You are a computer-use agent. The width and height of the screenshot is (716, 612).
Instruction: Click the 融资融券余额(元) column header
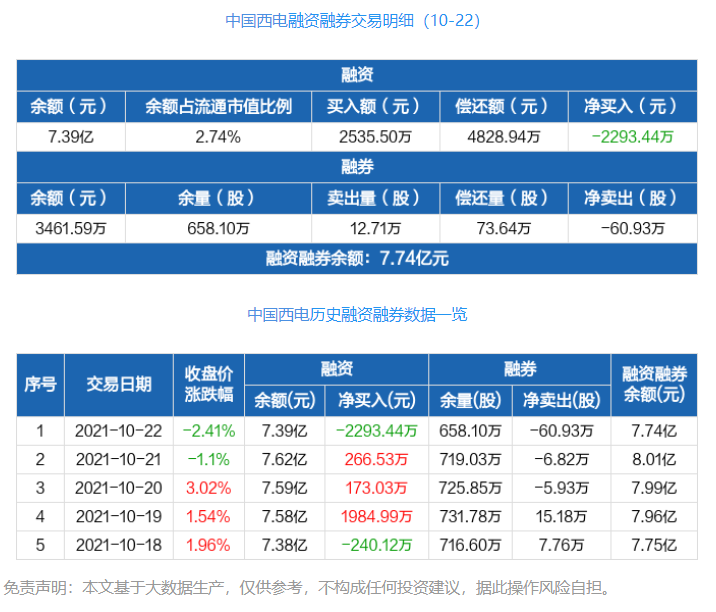[x=654, y=385]
